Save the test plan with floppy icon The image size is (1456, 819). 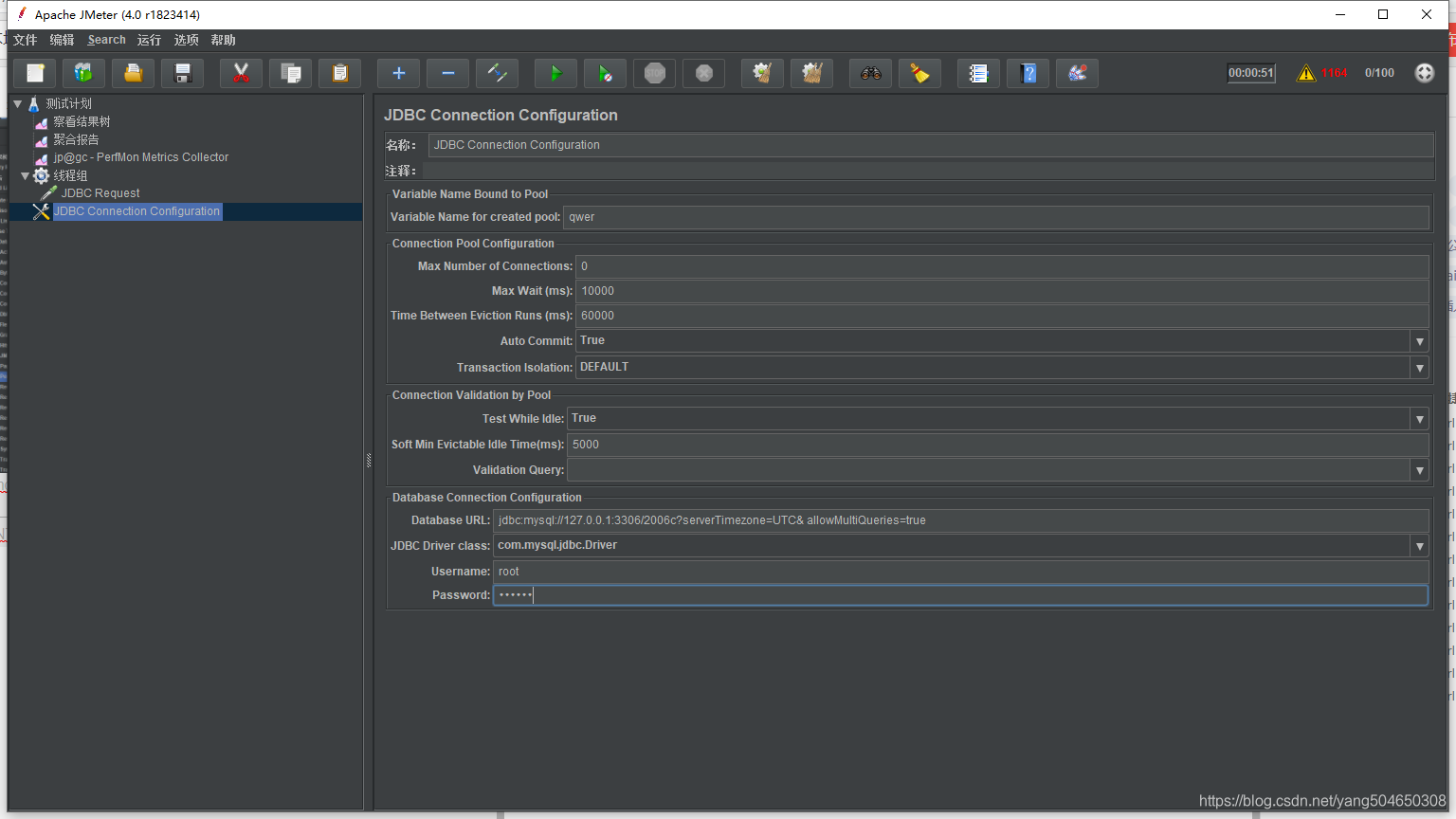(x=183, y=73)
